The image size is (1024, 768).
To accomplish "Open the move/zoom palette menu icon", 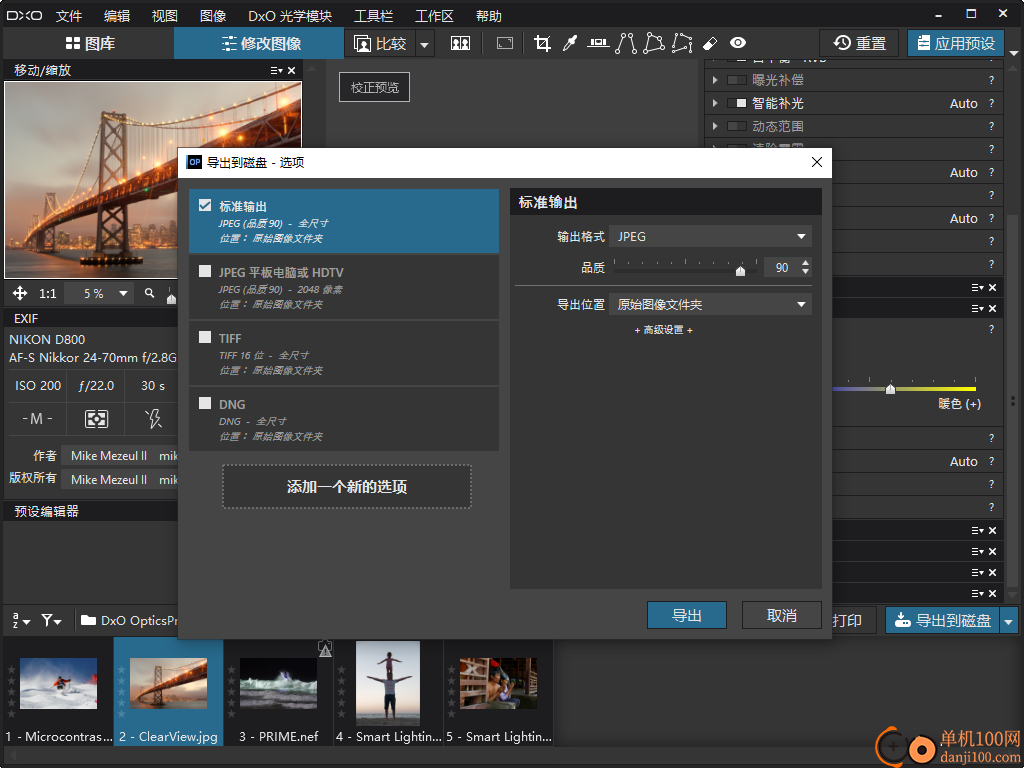I will point(276,71).
